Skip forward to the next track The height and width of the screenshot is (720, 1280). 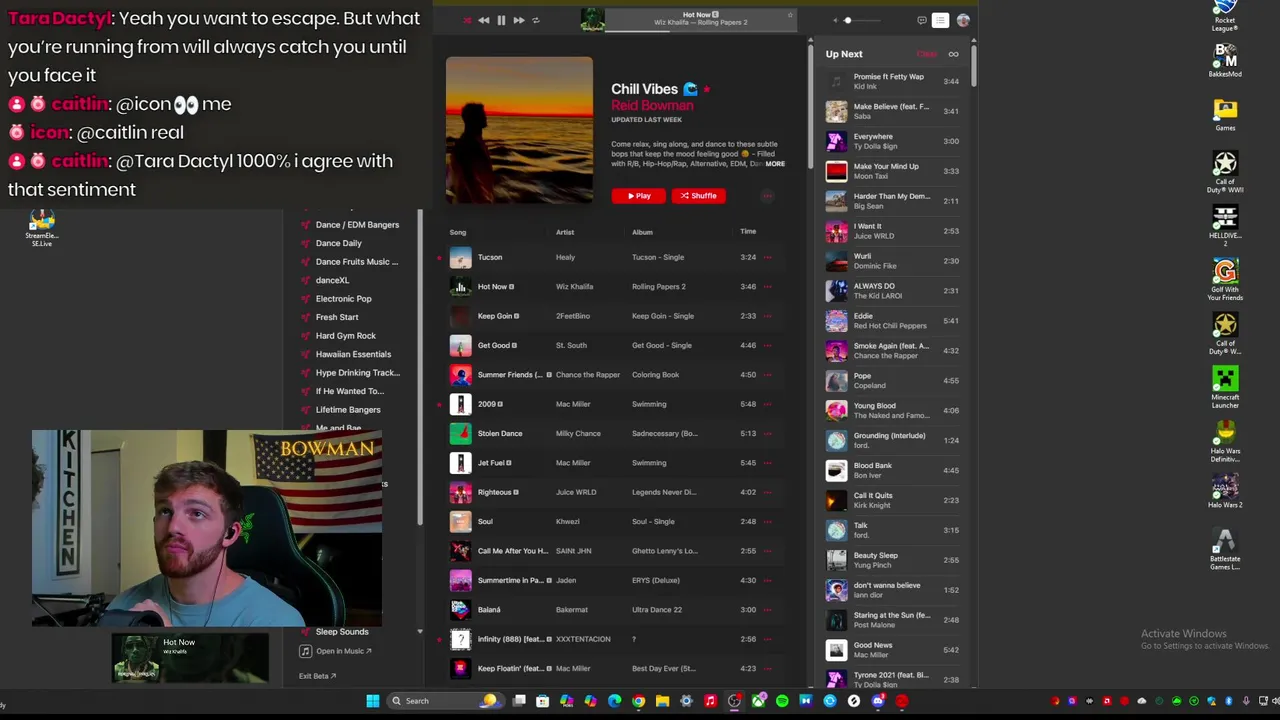(518, 20)
